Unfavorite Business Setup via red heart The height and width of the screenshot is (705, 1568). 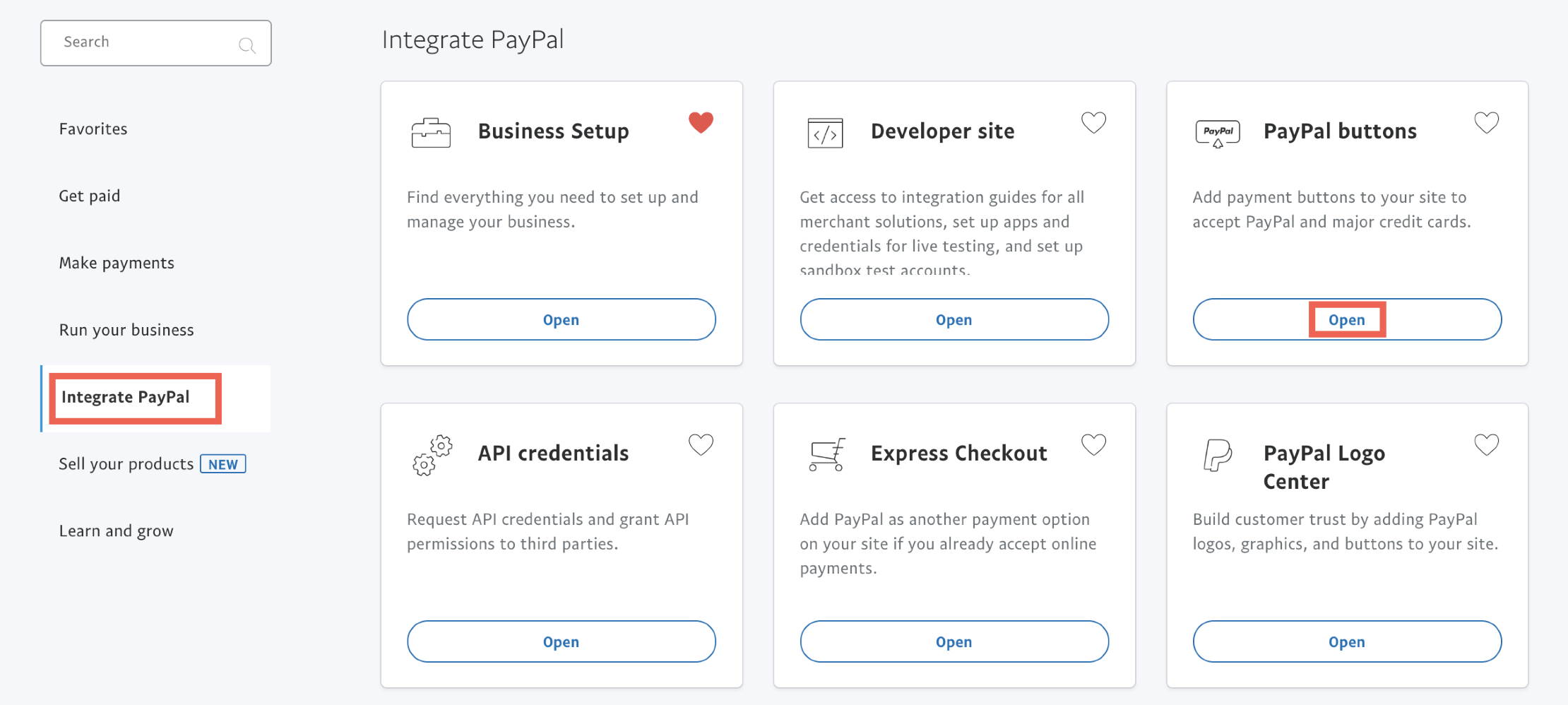coord(701,123)
